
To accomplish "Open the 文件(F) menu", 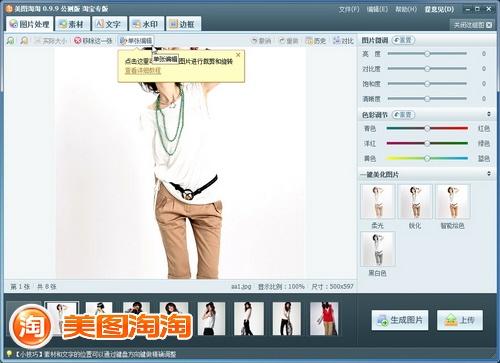I will 349,9.
